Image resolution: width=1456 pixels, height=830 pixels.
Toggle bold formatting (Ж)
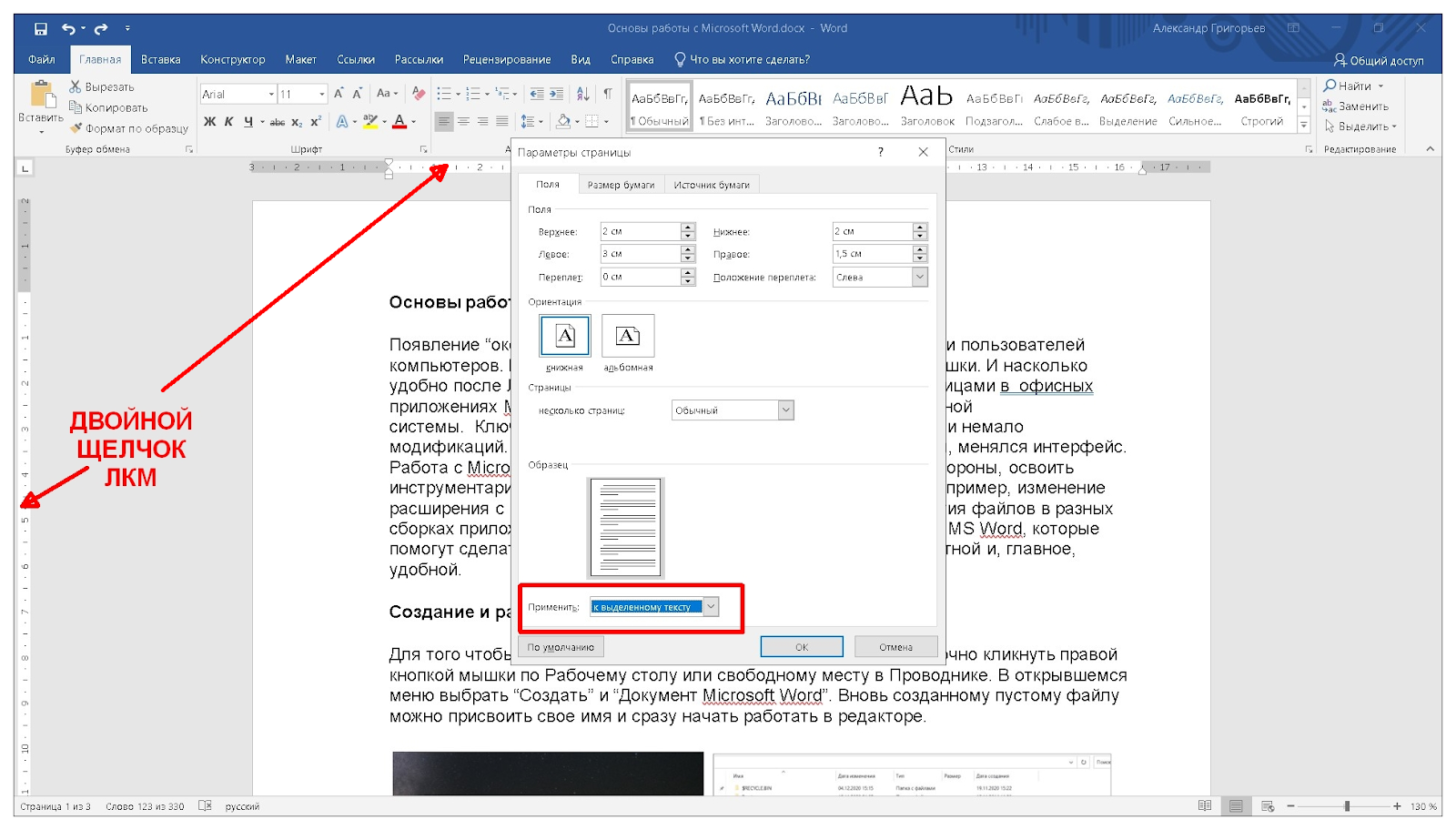pyautogui.click(x=209, y=121)
